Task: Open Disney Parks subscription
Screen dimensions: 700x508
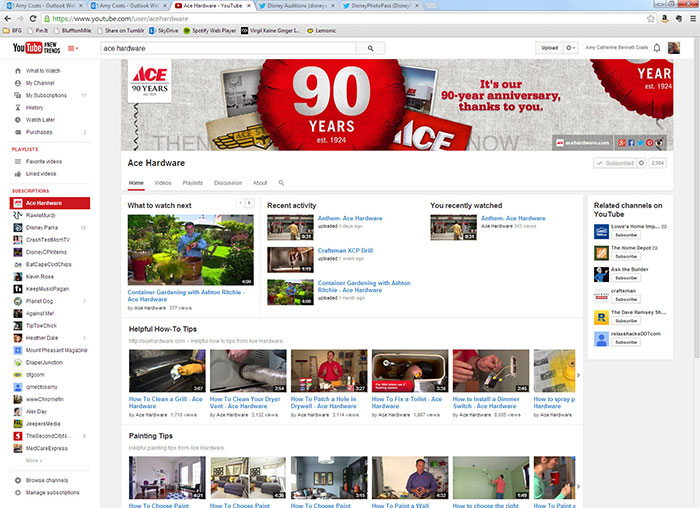Action: 42,228
